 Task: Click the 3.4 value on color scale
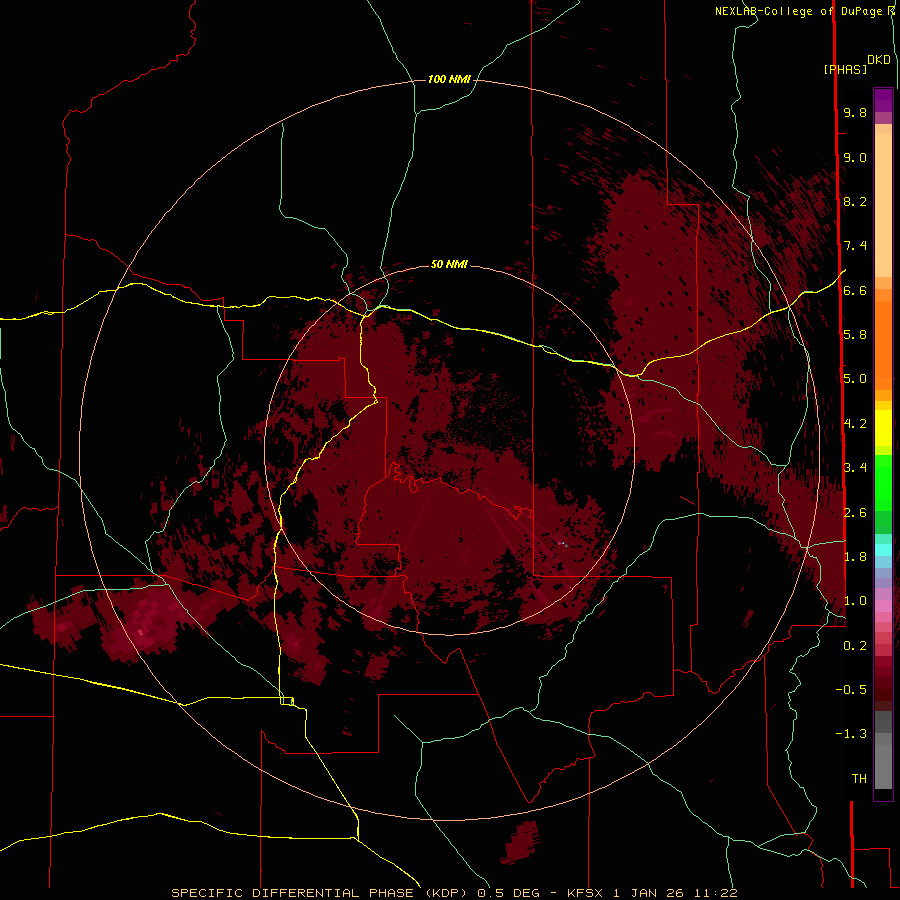pos(855,468)
